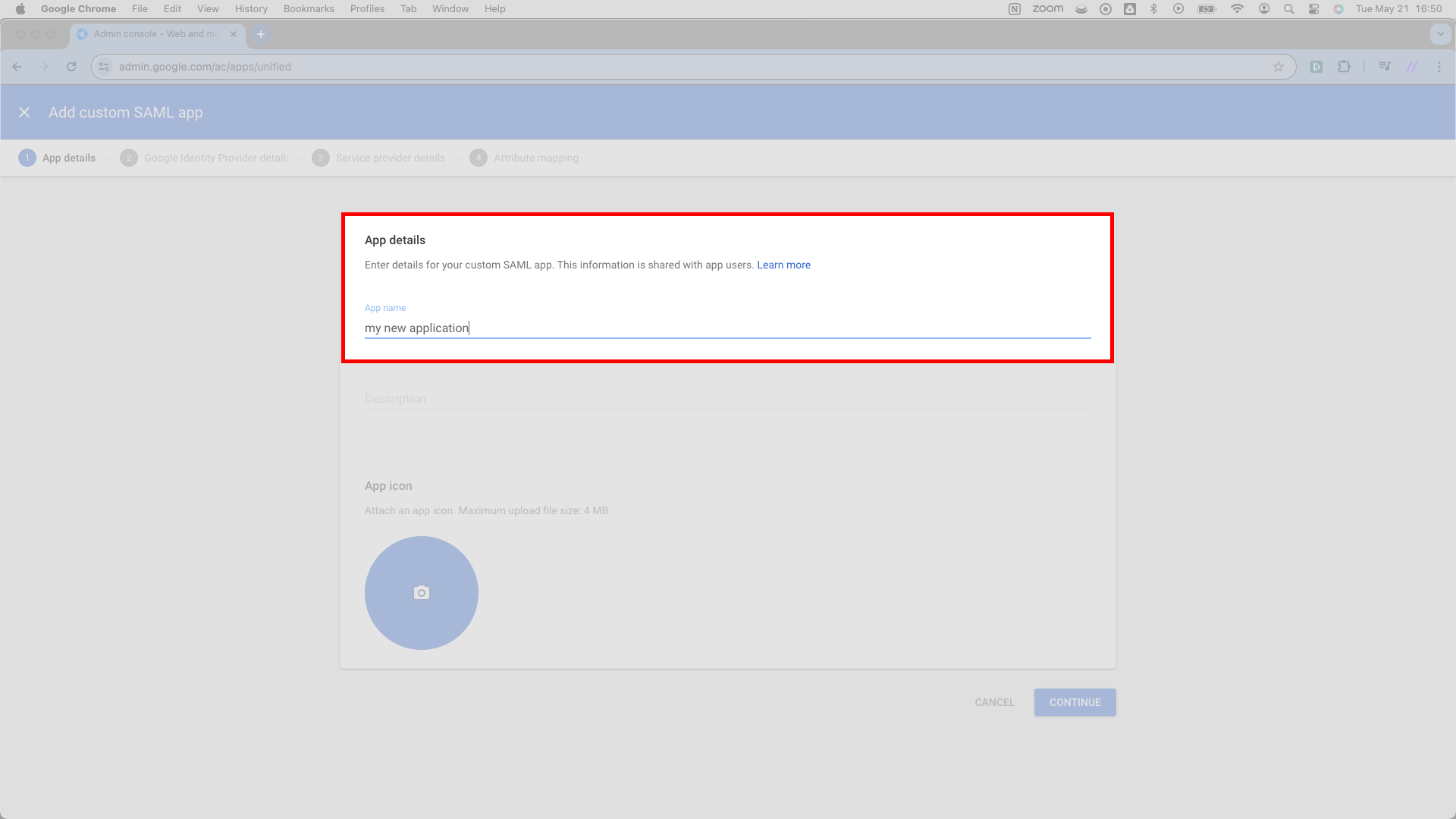
Task: Click the back navigation arrow
Action: pyautogui.click(x=17, y=67)
